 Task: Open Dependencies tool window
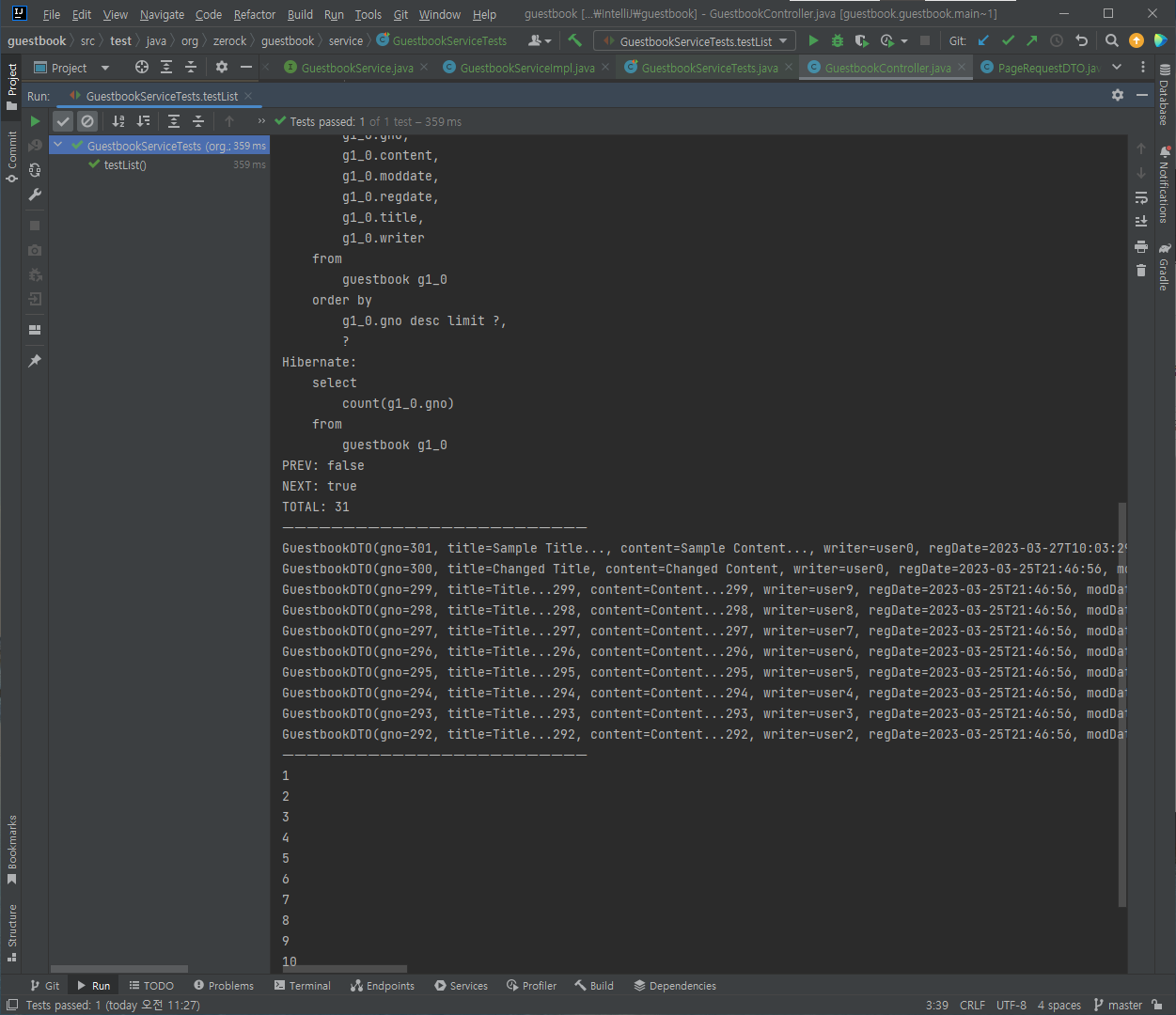[x=675, y=986]
